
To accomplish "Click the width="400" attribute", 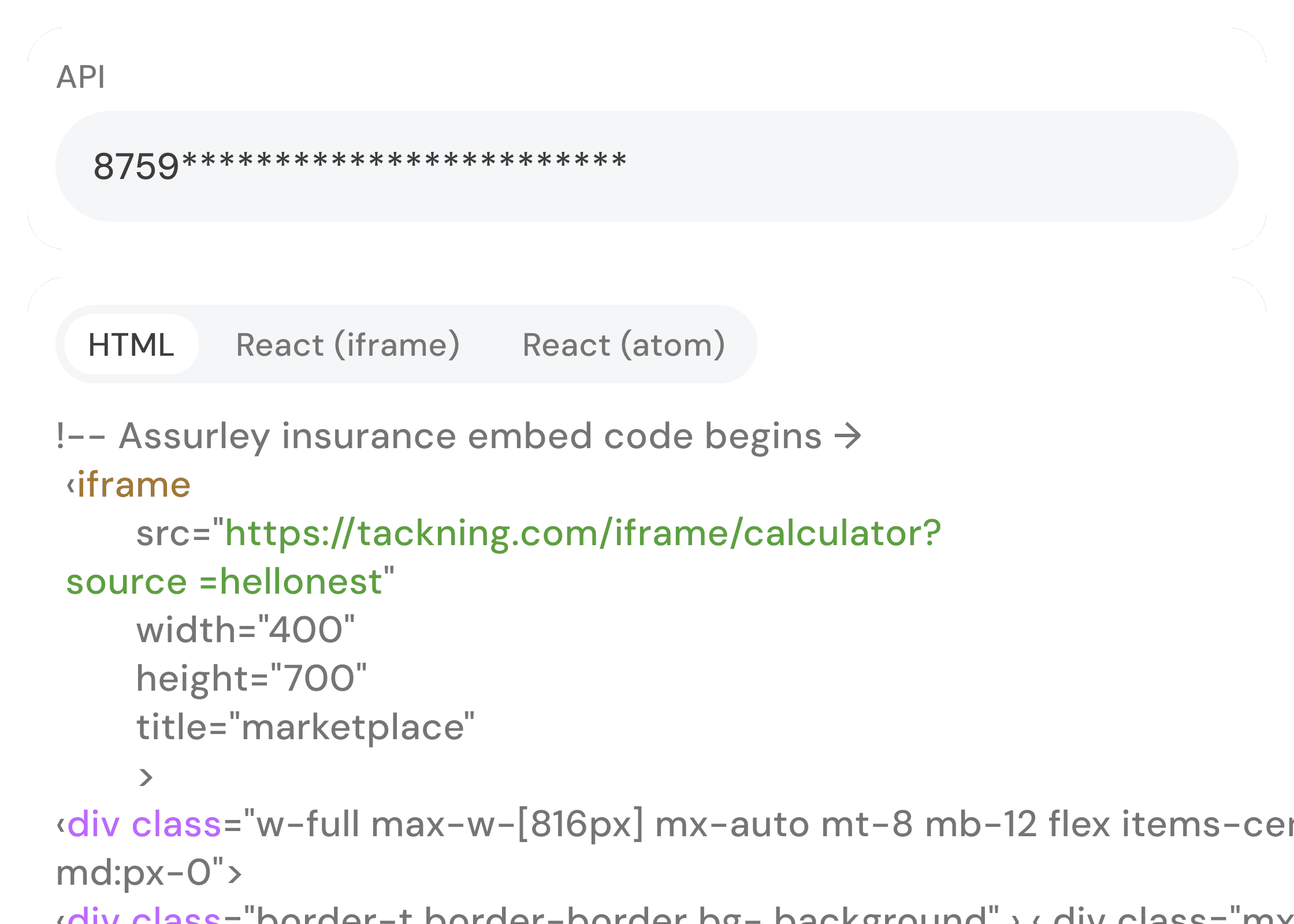I will pyautogui.click(x=246, y=629).
